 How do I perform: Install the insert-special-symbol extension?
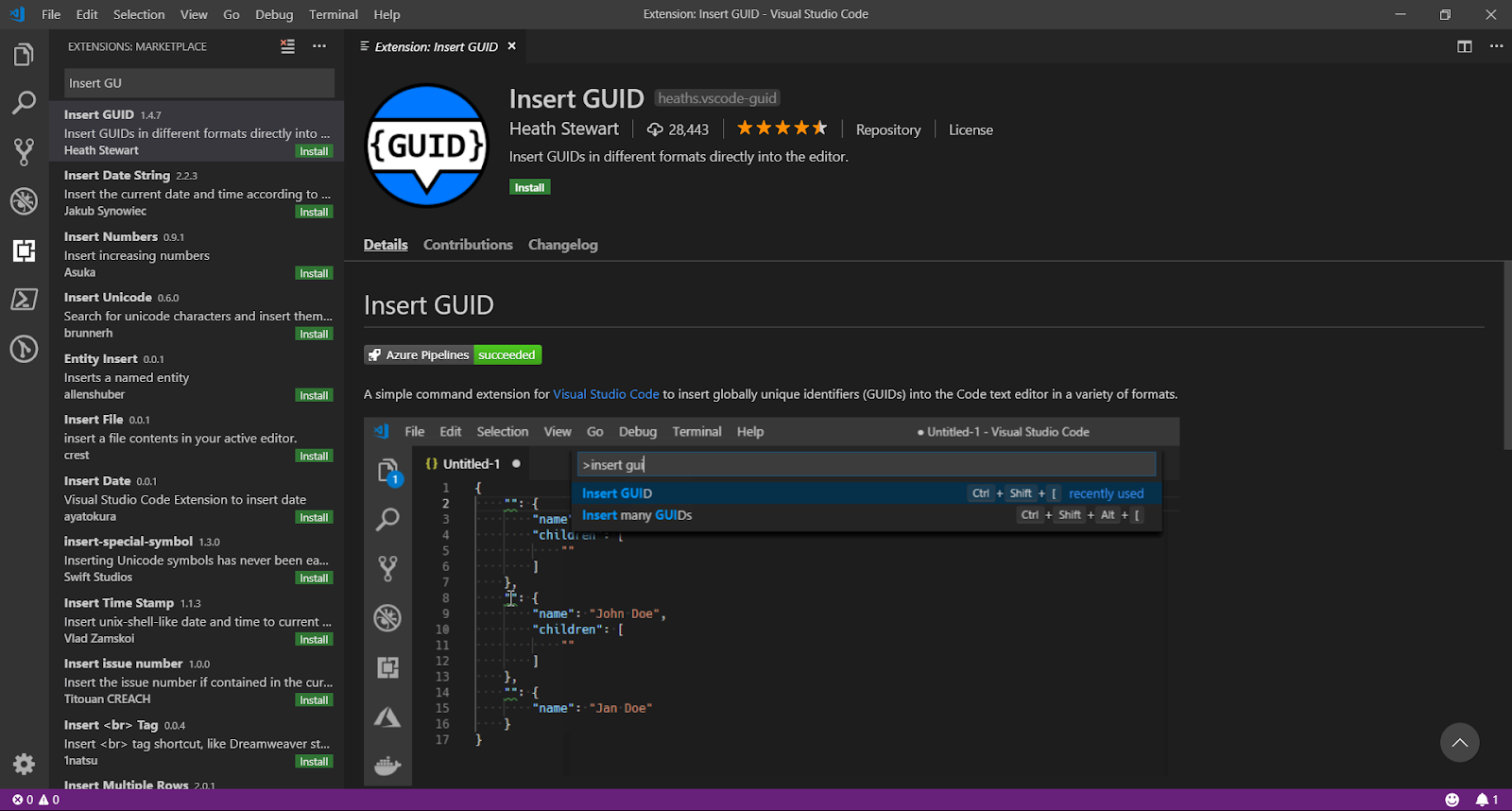coord(314,578)
